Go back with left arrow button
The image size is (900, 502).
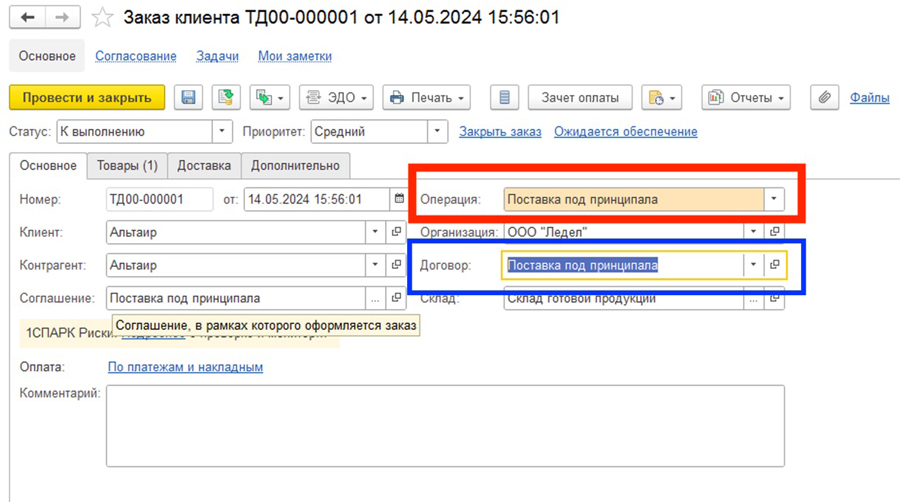click(x=27, y=18)
